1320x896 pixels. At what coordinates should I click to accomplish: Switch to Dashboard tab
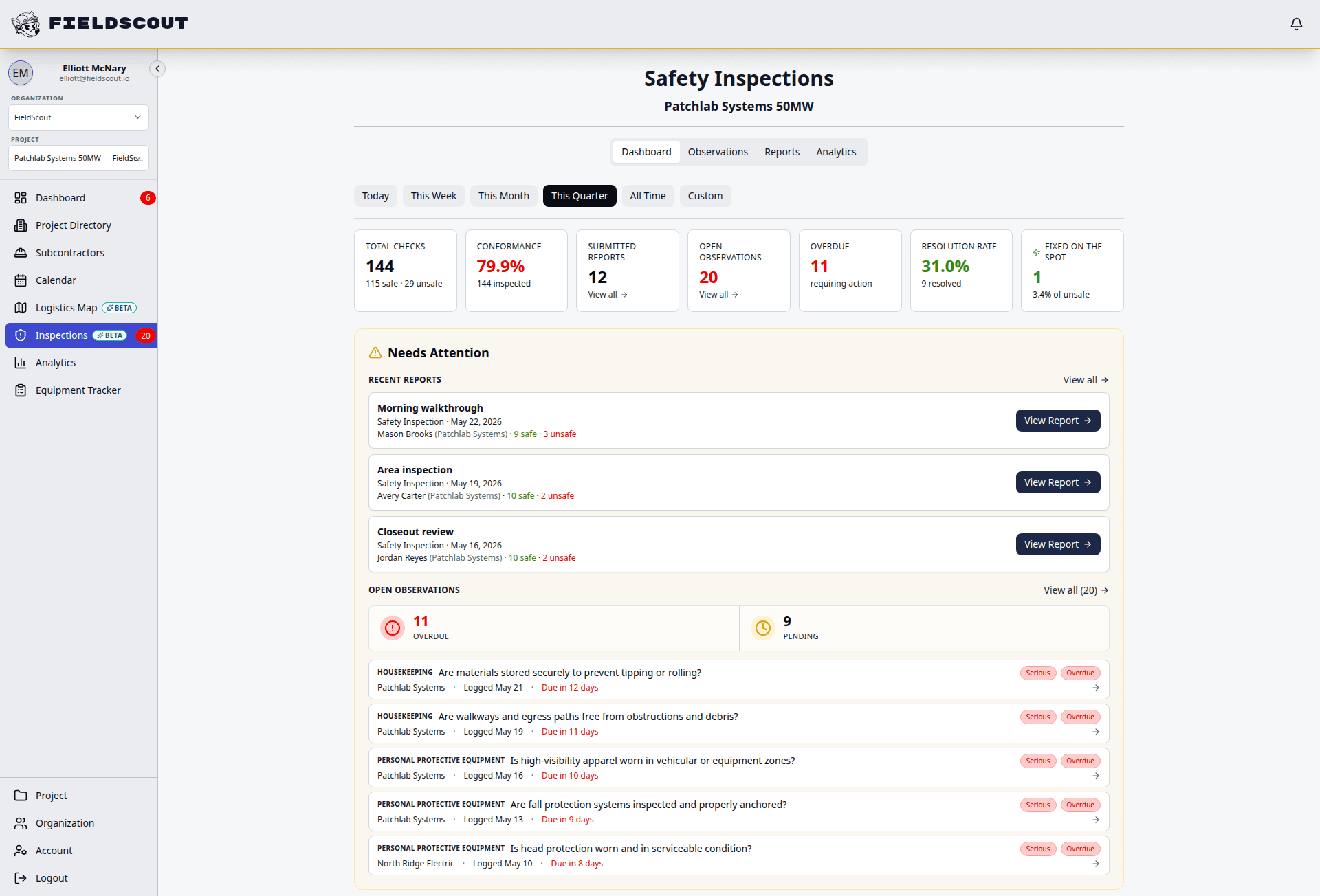[646, 152]
